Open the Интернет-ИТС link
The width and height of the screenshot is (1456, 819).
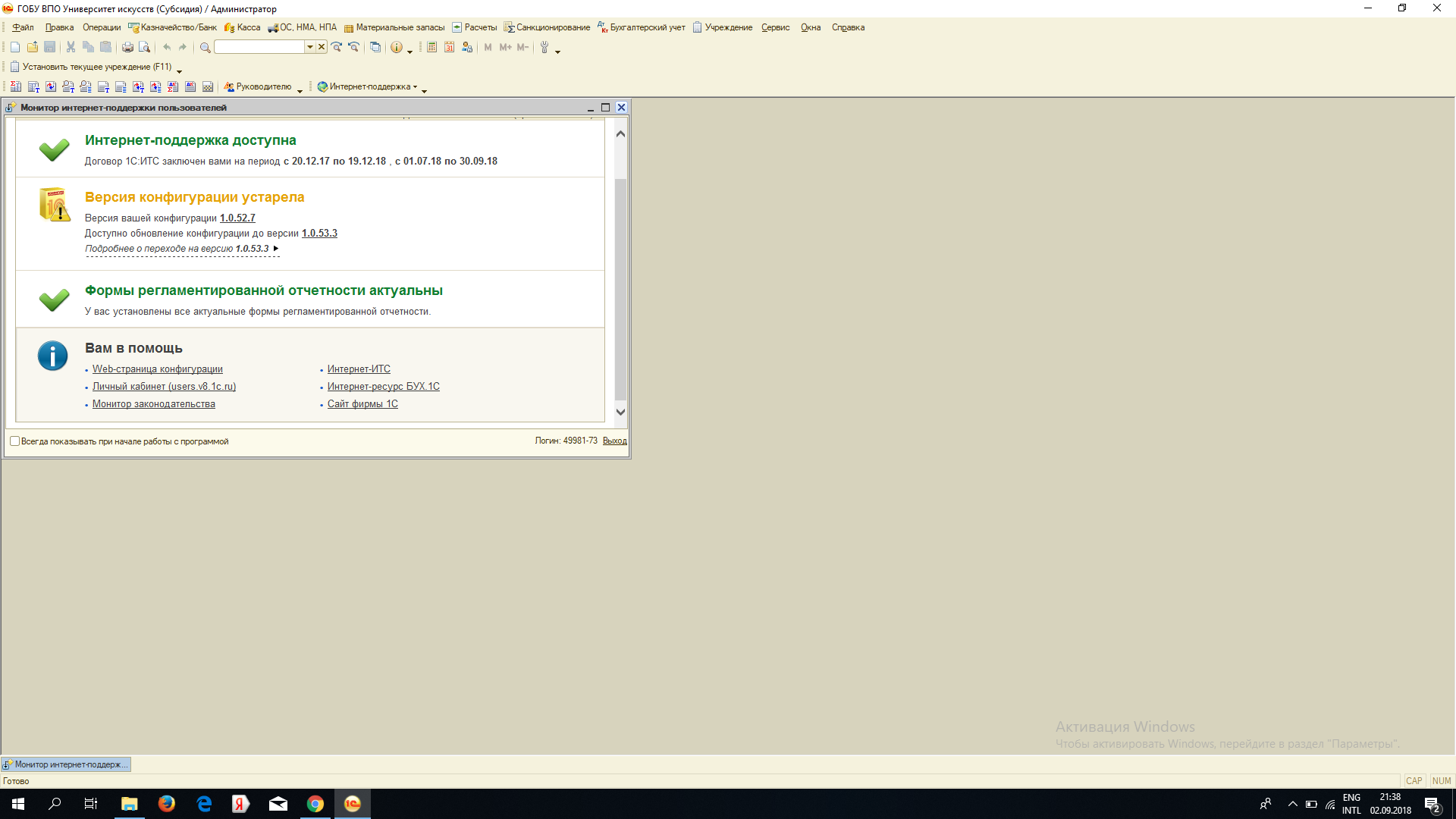(x=359, y=369)
